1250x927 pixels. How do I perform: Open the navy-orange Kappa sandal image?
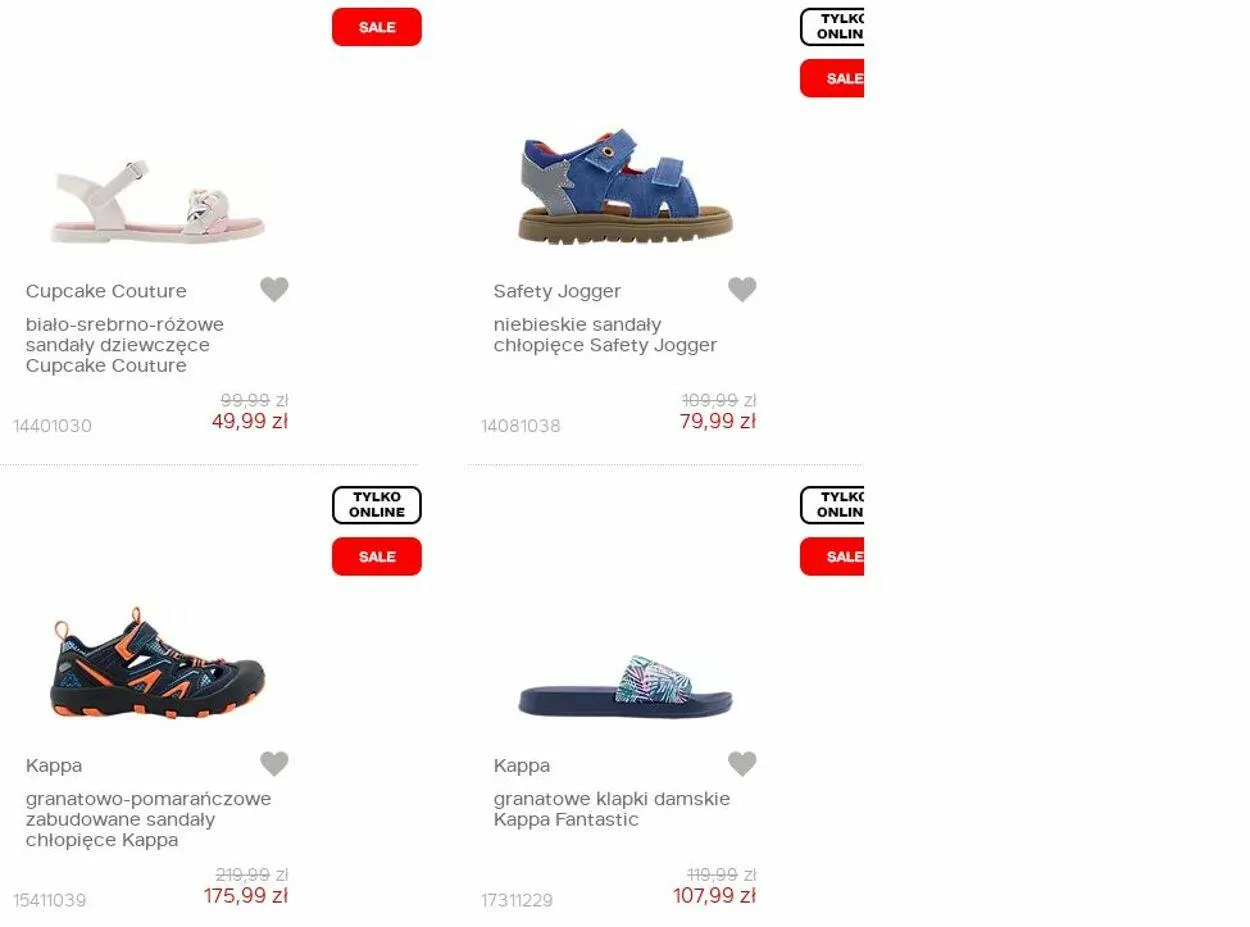tap(158, 661)
